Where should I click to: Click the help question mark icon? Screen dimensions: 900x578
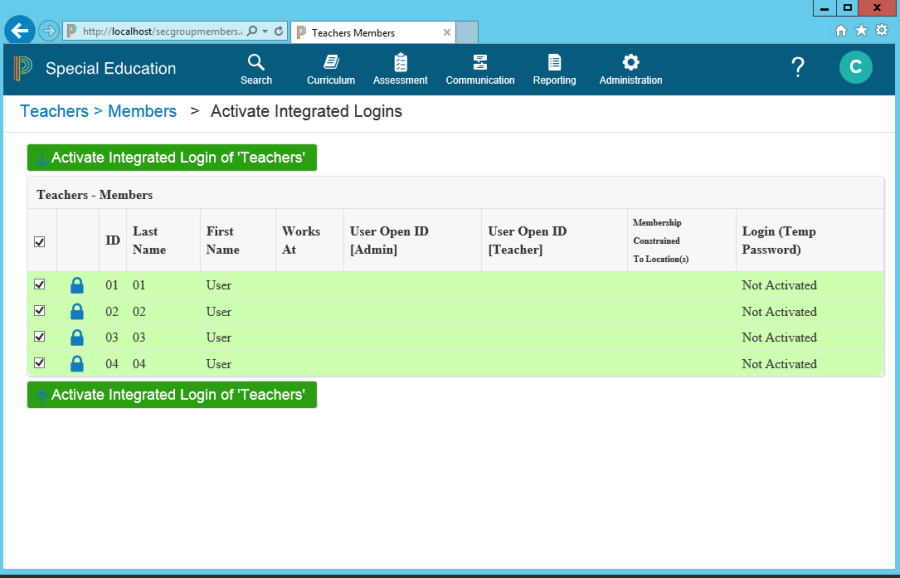coord(797,68)
